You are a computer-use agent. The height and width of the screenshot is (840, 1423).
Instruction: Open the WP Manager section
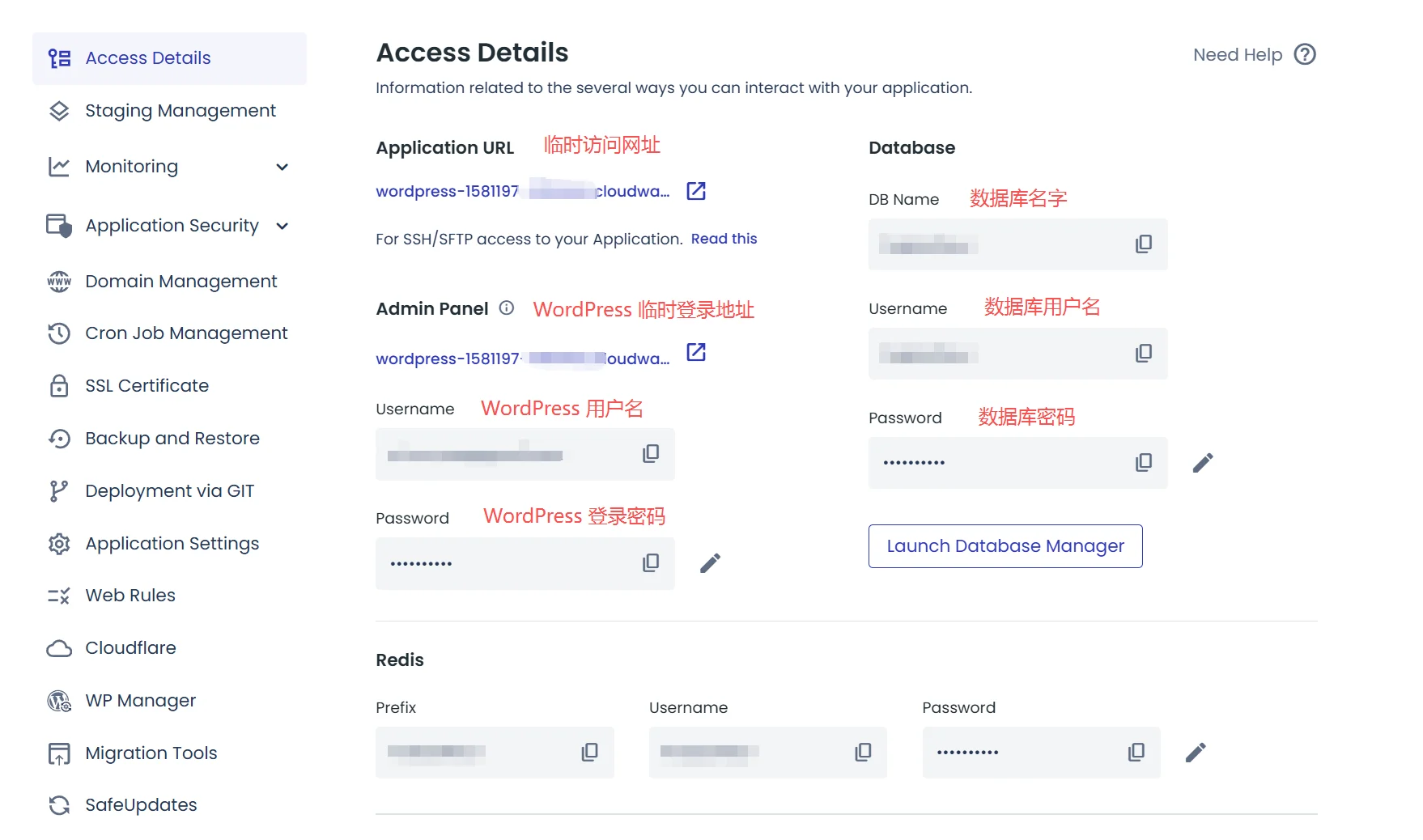tap(140, 700)
